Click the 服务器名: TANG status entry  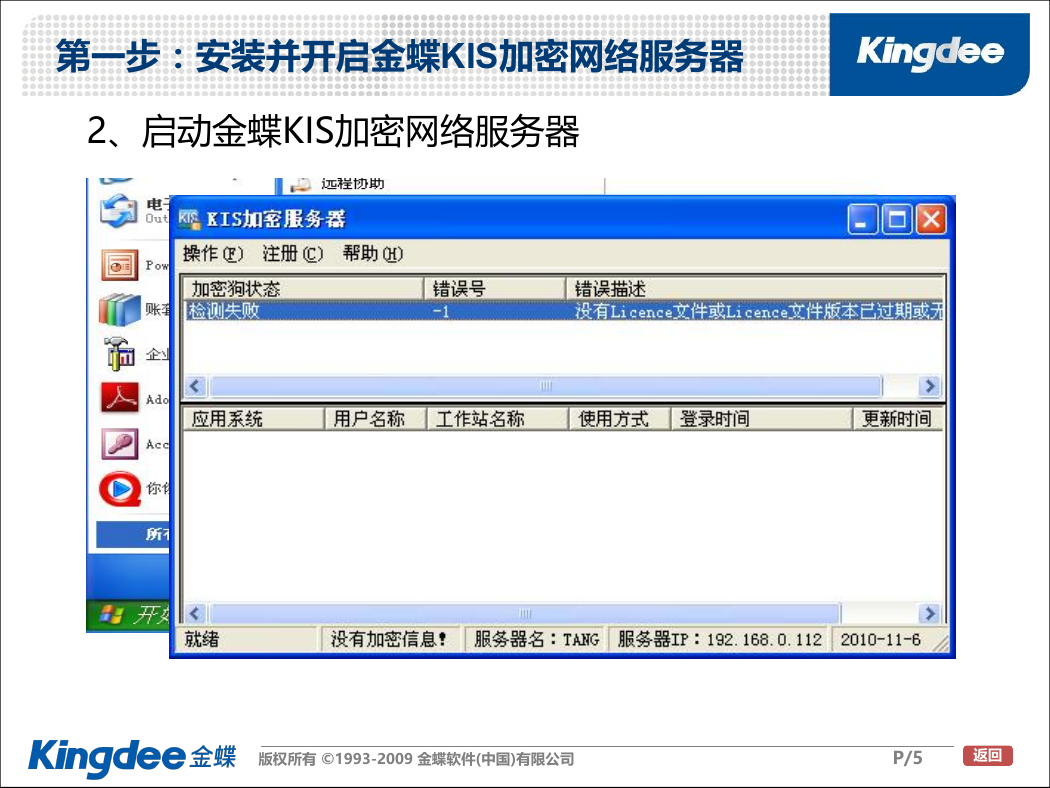point(536,639)
